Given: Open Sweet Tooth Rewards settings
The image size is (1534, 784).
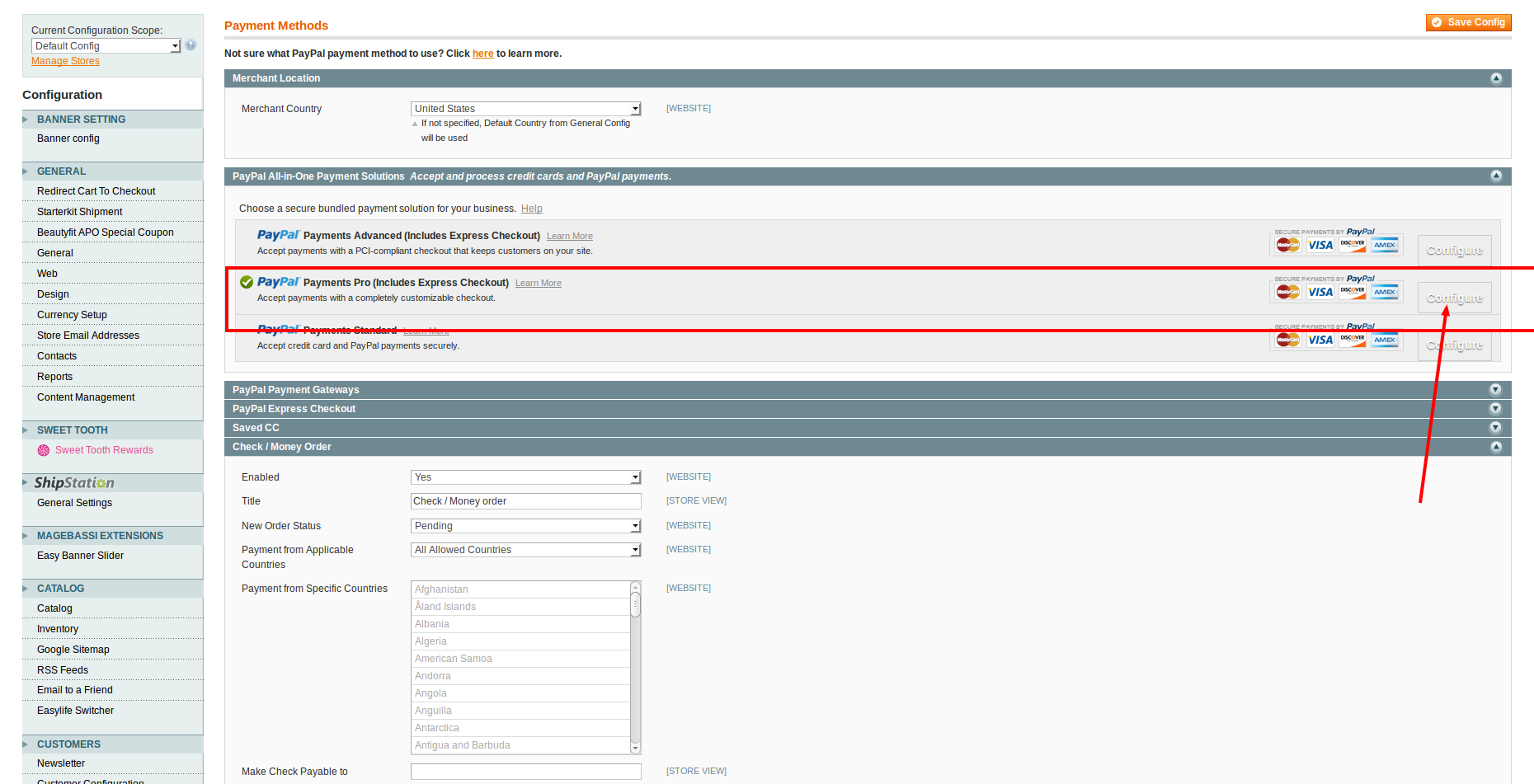Looking at the screenshot, I should [x=104, y=450].
